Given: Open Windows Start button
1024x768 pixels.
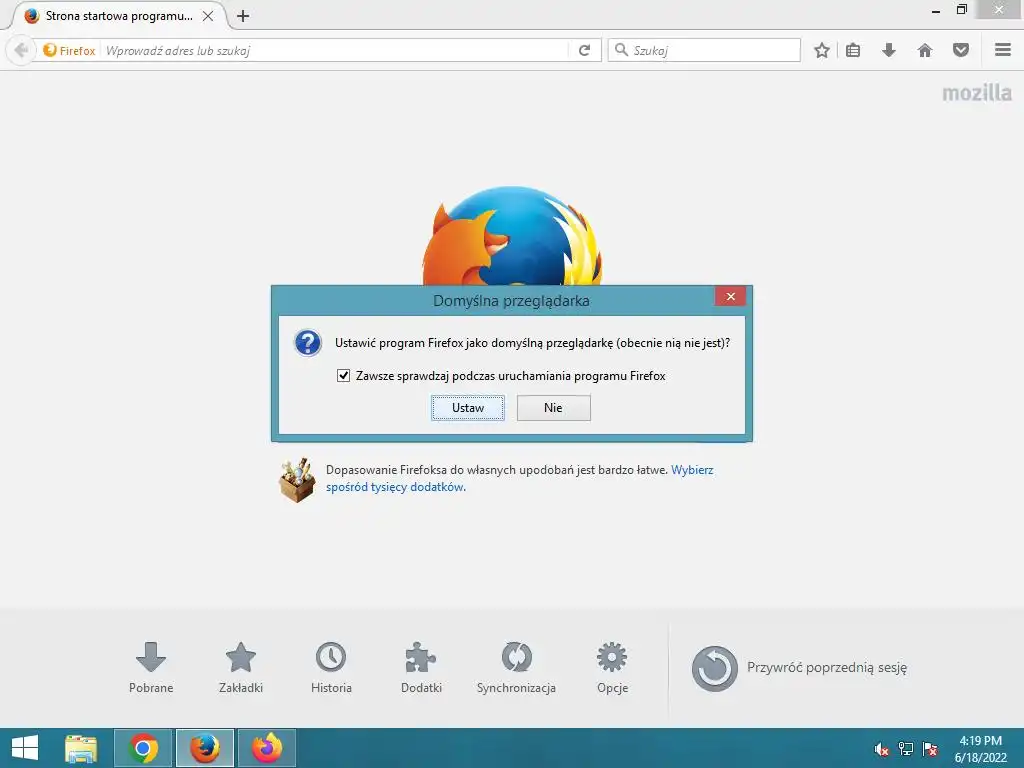Looking at the screenshot, I should click(x=25, y=748).
